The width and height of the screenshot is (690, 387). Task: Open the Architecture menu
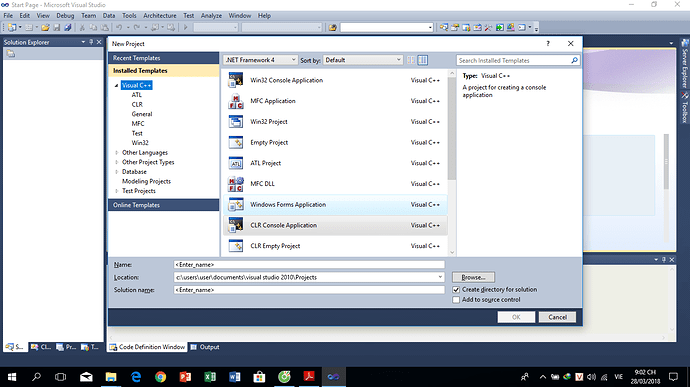(x=160, y=15)
